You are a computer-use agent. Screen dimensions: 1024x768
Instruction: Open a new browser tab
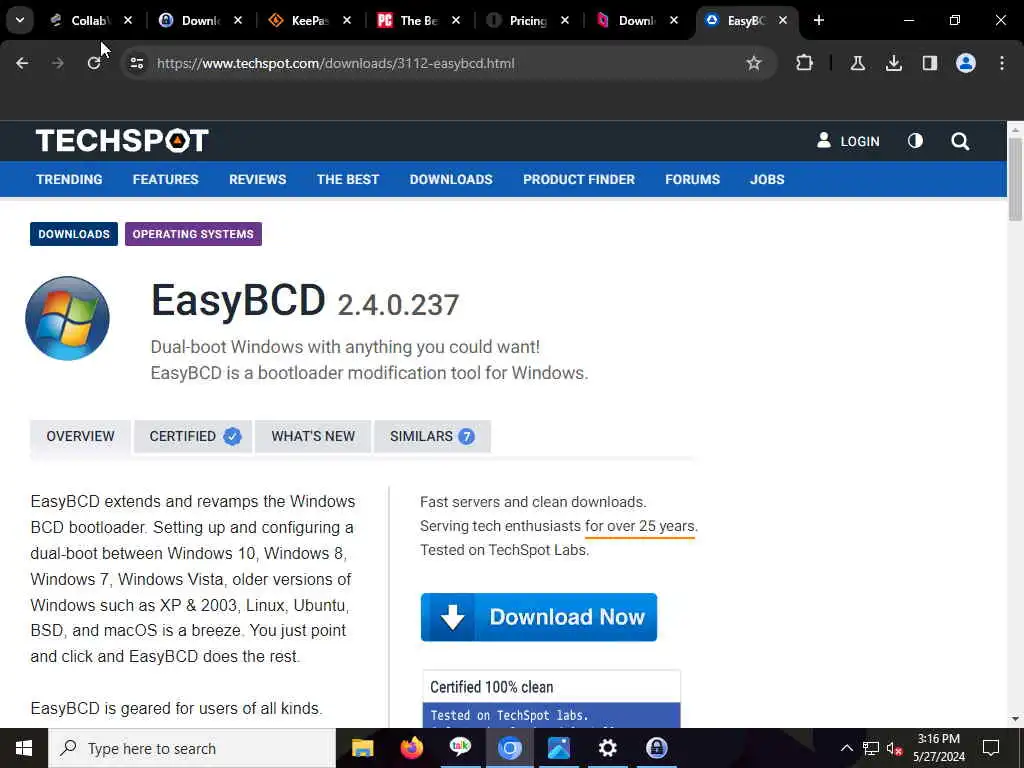(819, 20)
